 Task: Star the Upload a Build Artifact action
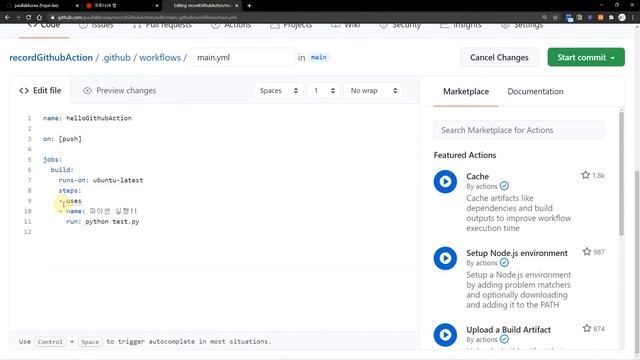587,328
